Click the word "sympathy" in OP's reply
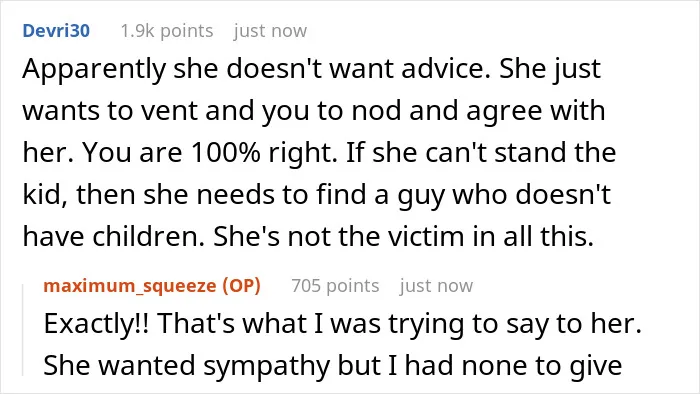 click(x=267, y=367)
